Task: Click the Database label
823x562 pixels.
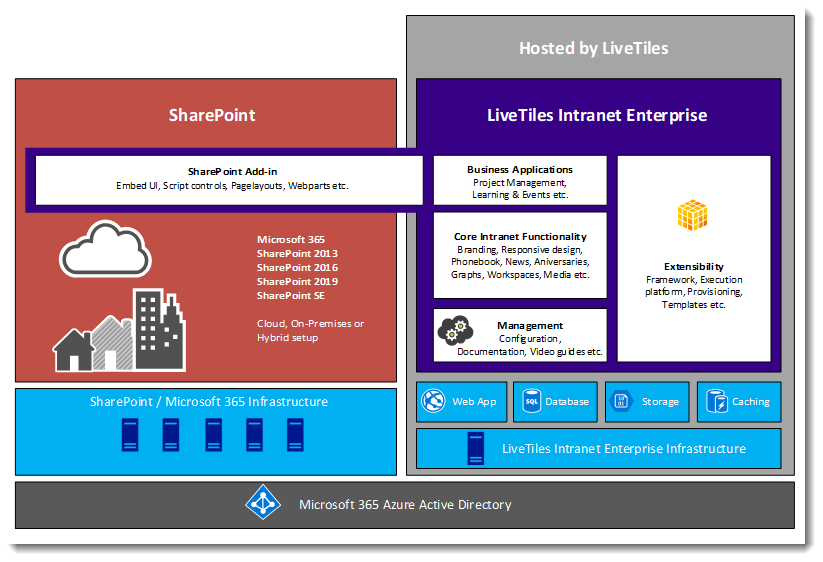Action: click(567, 401)
